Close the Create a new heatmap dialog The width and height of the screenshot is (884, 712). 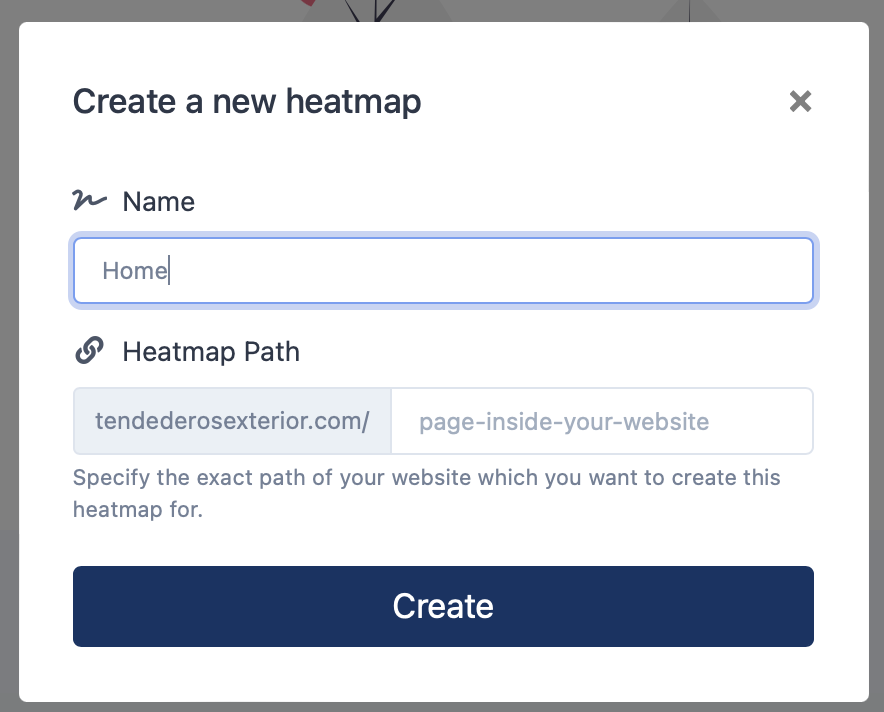[800, 101]
